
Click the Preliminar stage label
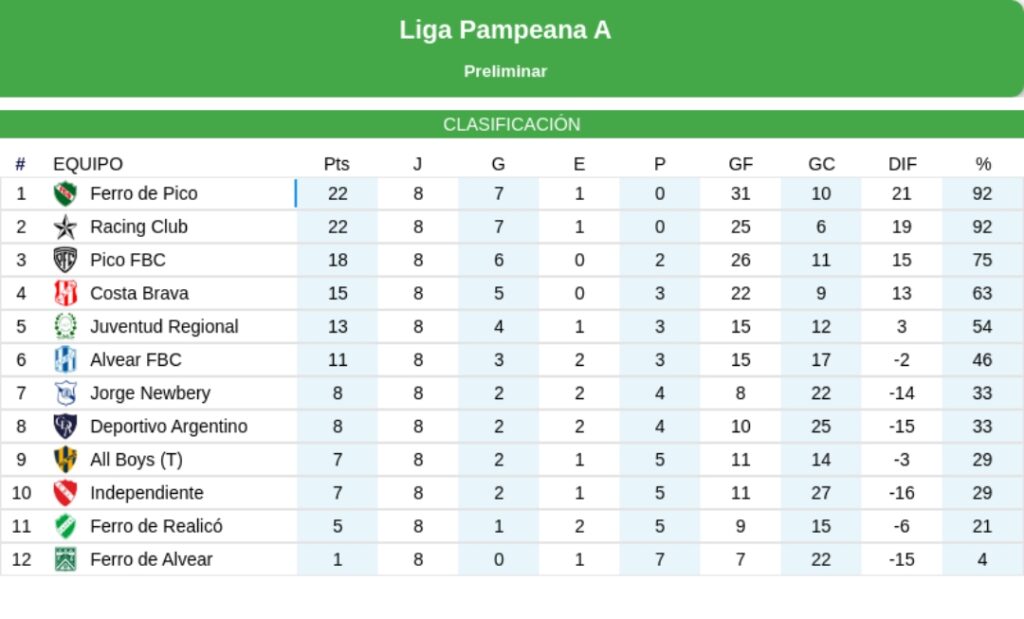505,72
